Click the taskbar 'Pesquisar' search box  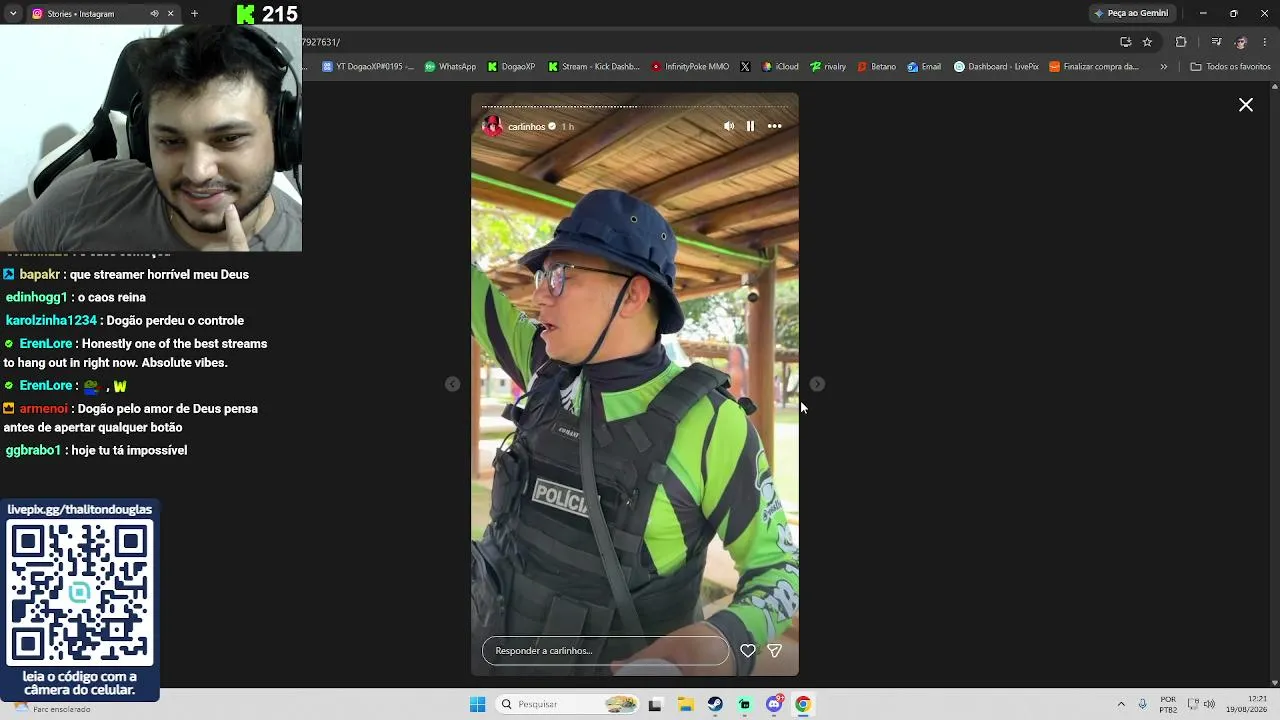click(568, 704)
